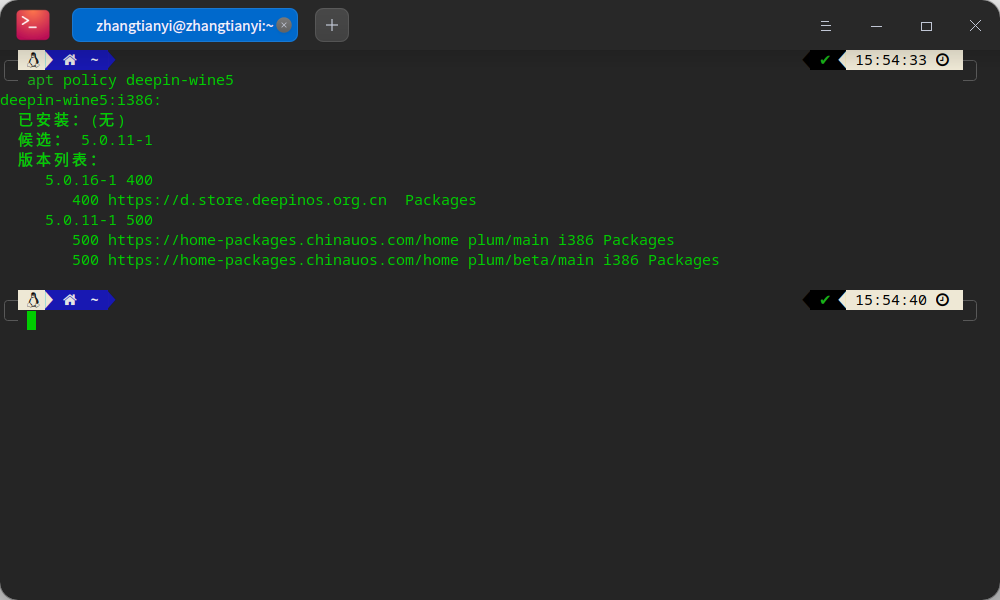Click the Tux penguin icon in second prompt
1000x600 pixels.
(x=33, y=300)
